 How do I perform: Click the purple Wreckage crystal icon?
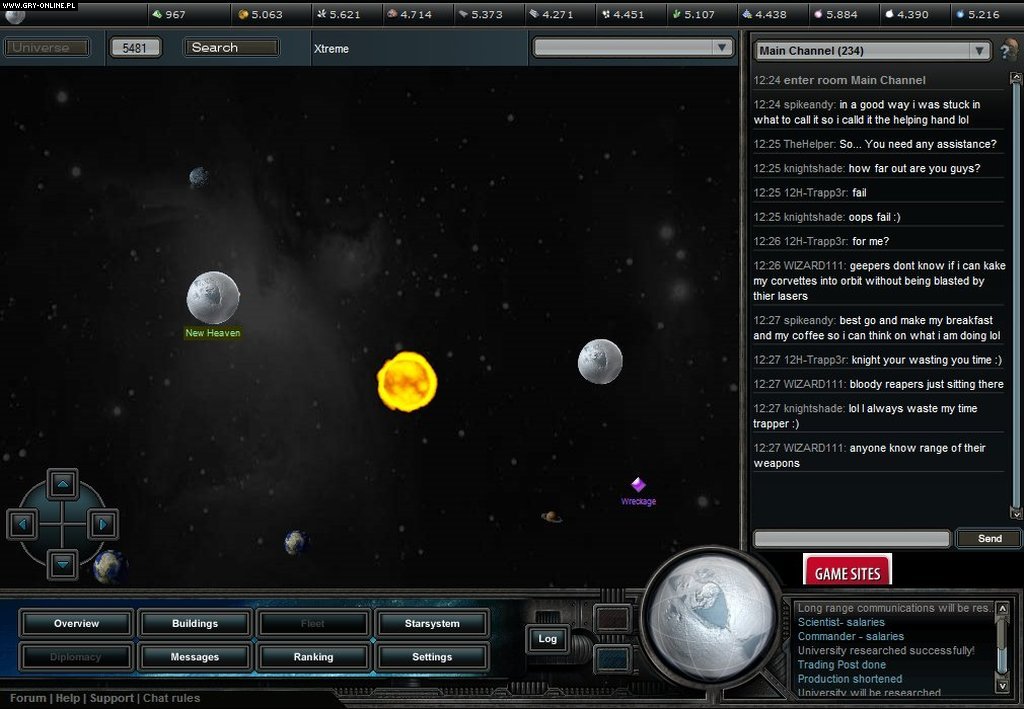638,485
